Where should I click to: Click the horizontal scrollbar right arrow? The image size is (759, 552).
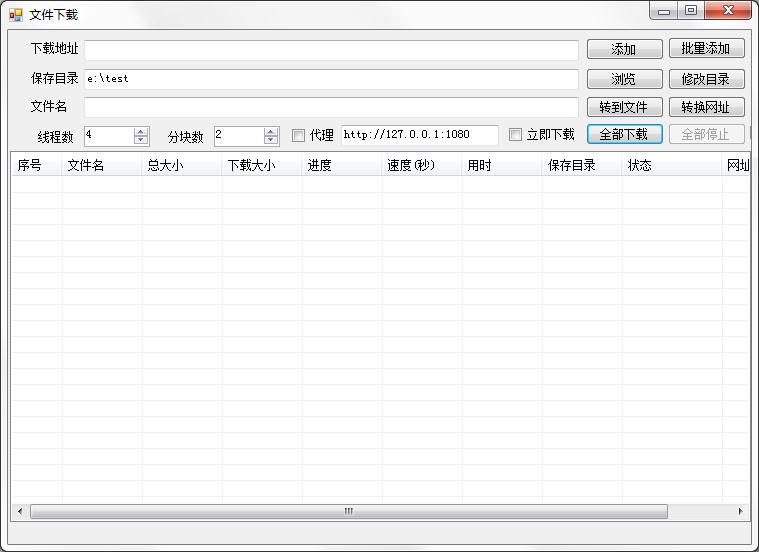(741, 511)
